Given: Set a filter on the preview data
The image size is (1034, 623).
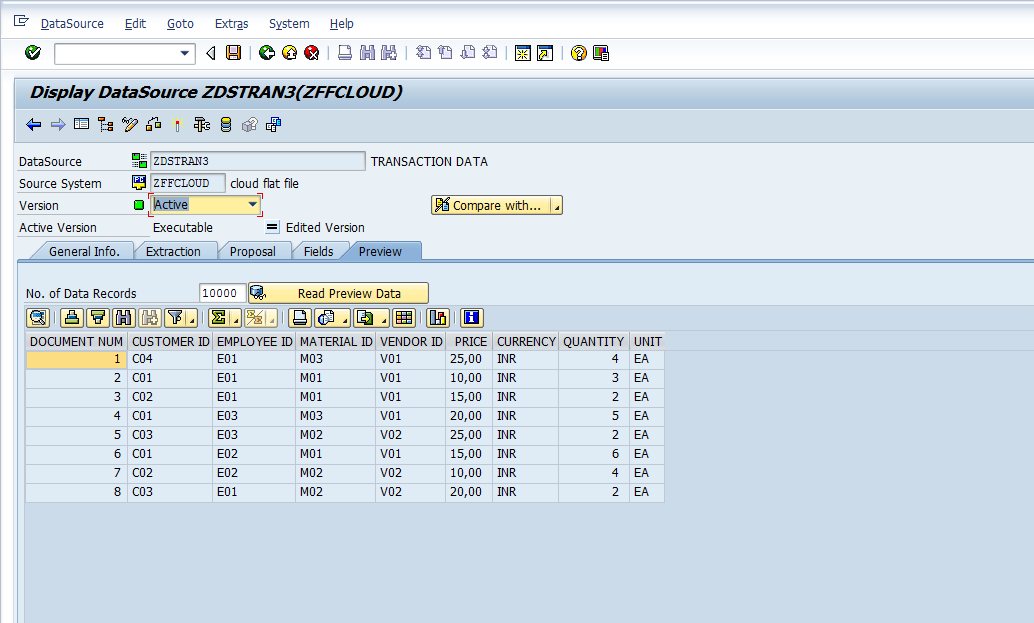Looking at the screenshot, I should point(177,317).
